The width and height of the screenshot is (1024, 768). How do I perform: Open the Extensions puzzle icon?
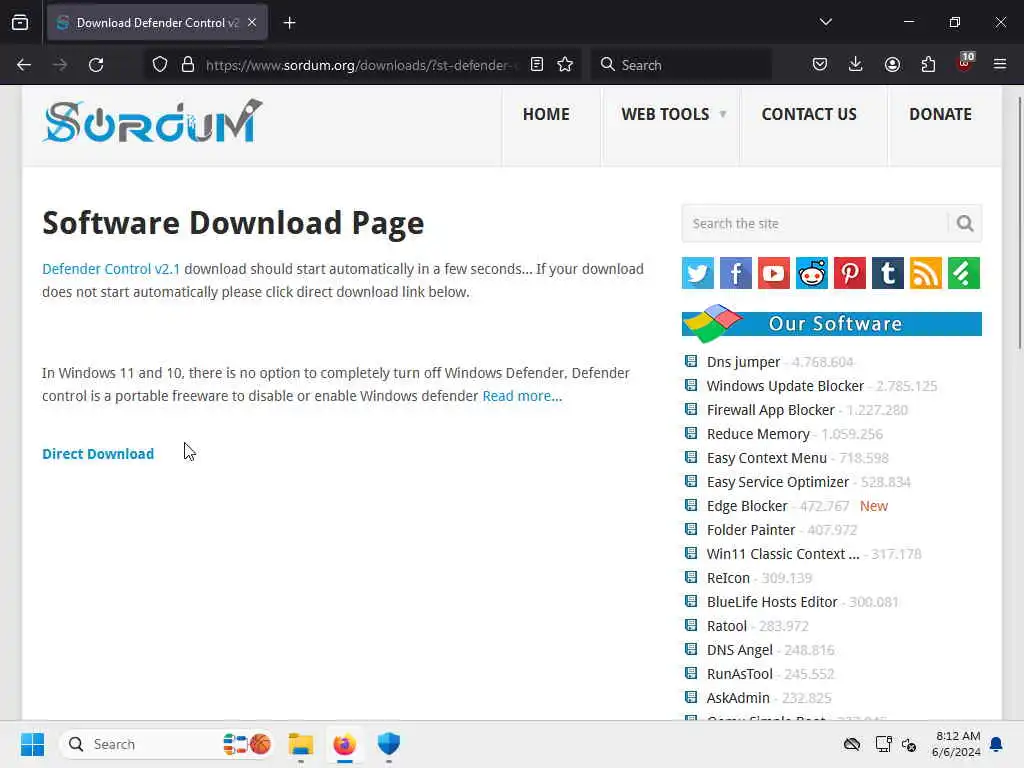928,65
